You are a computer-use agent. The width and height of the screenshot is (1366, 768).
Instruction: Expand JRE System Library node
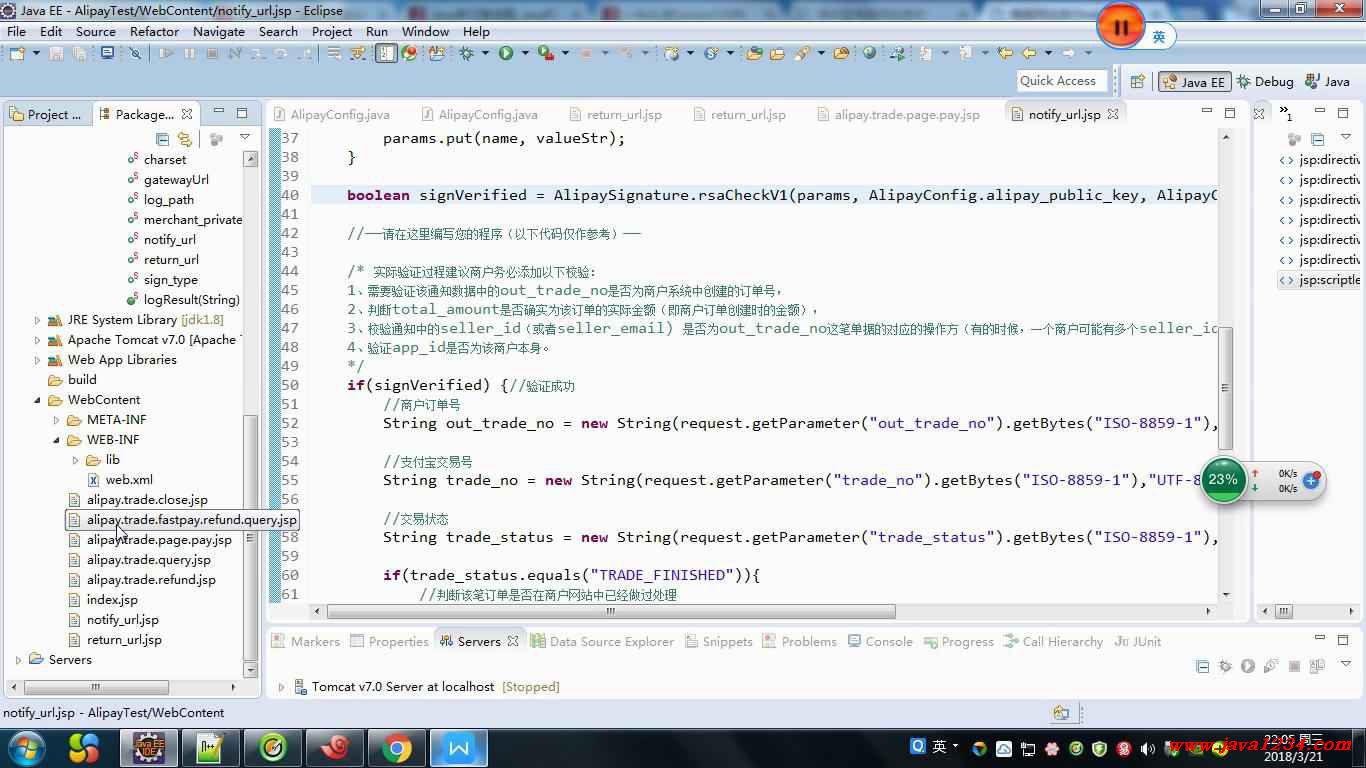tap(38, 320)
